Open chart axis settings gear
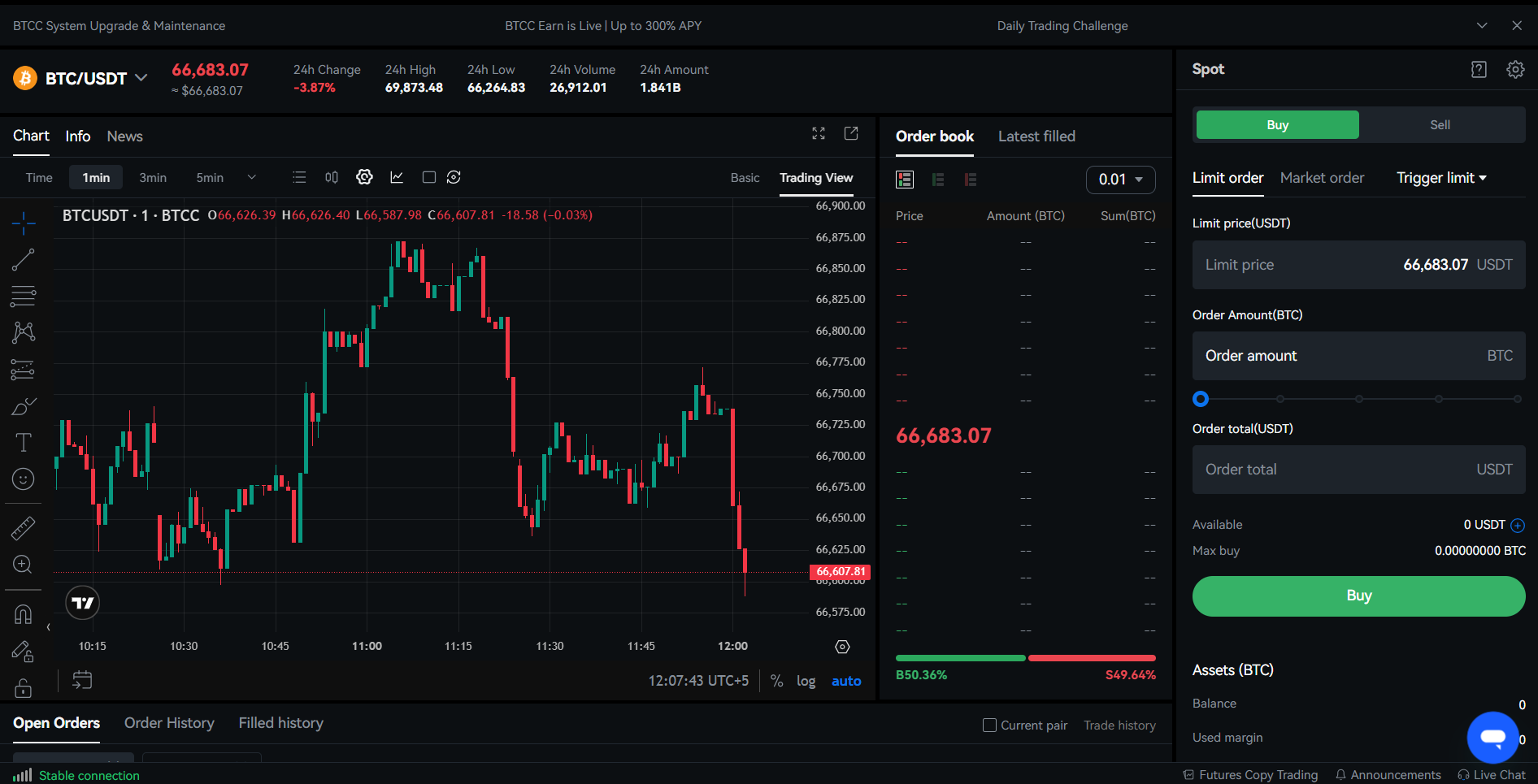The width and height of the screenshot is (1538, 784). [842, 647]
